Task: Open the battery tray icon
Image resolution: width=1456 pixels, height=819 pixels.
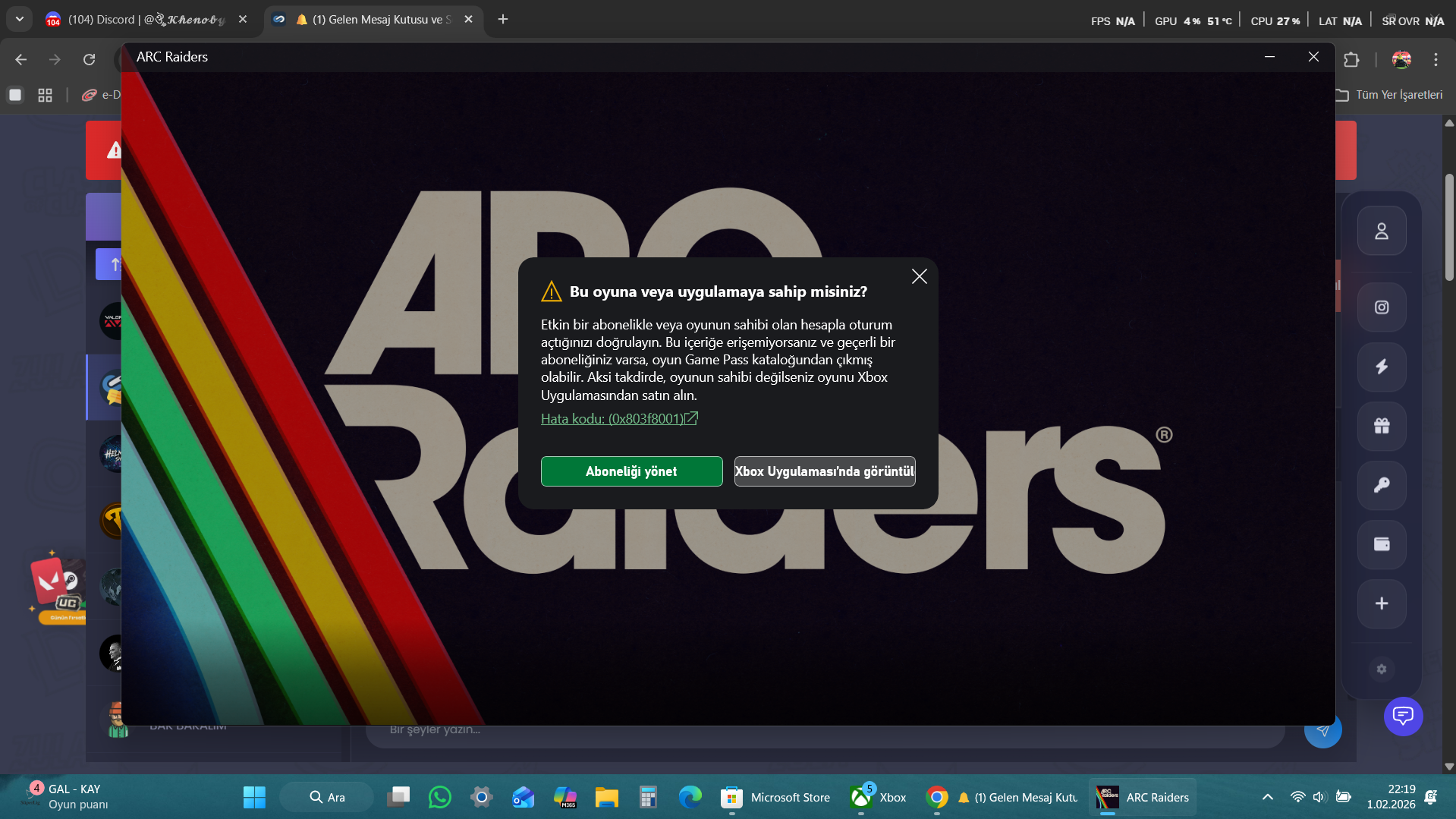Action: [1344, 797]
